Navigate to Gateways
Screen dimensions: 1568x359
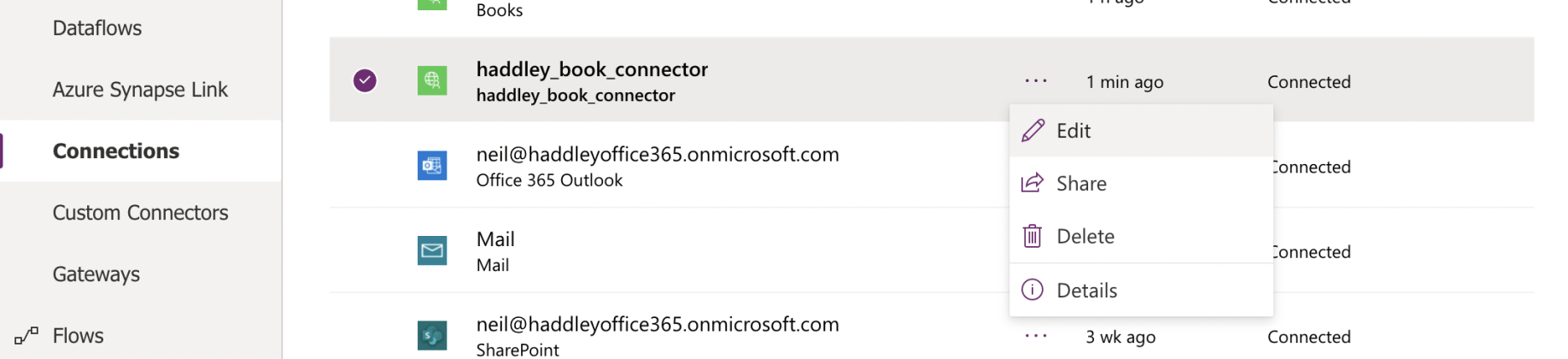97,274
